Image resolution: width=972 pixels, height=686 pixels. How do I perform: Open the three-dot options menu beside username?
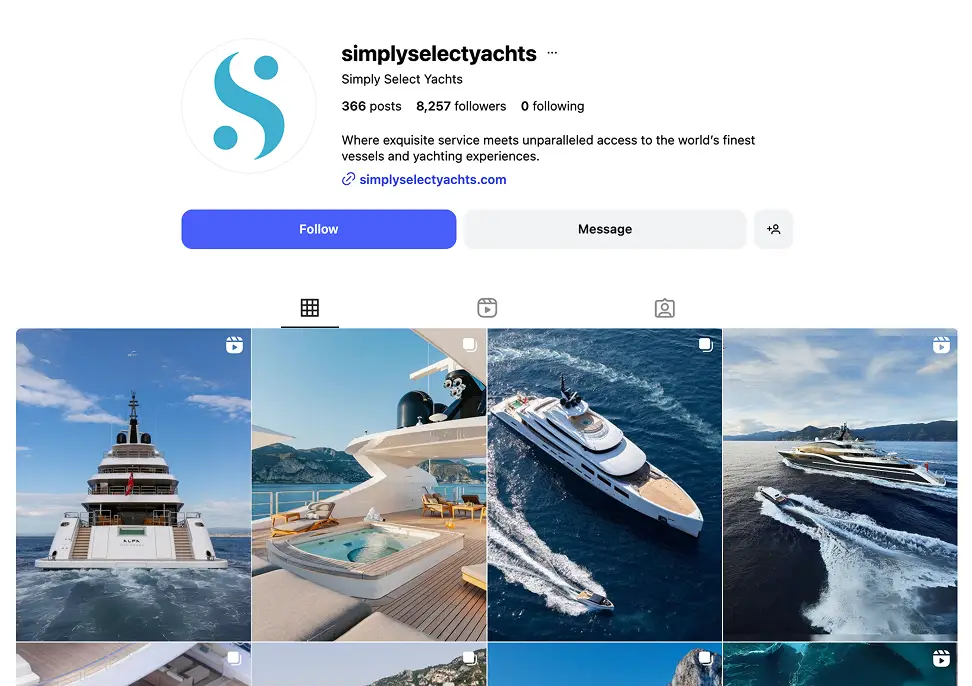[x=552, y=53]
